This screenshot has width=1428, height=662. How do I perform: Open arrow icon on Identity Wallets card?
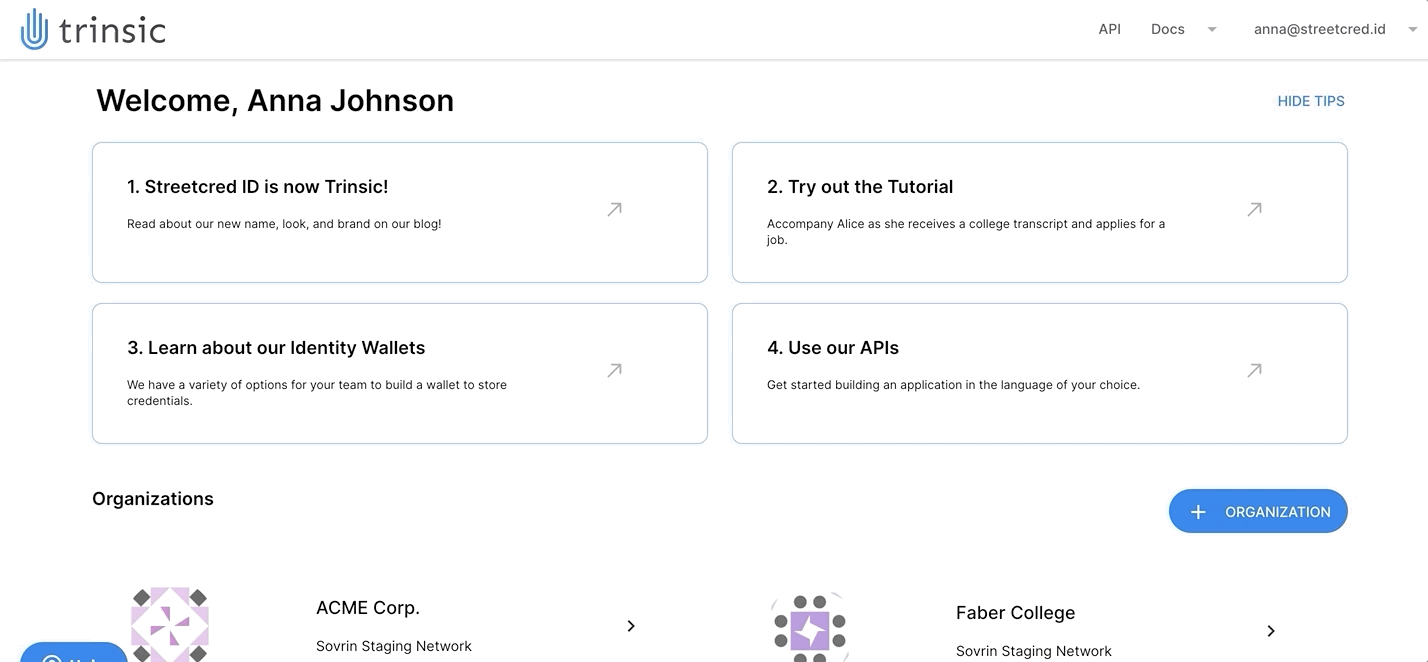(614, 370)
